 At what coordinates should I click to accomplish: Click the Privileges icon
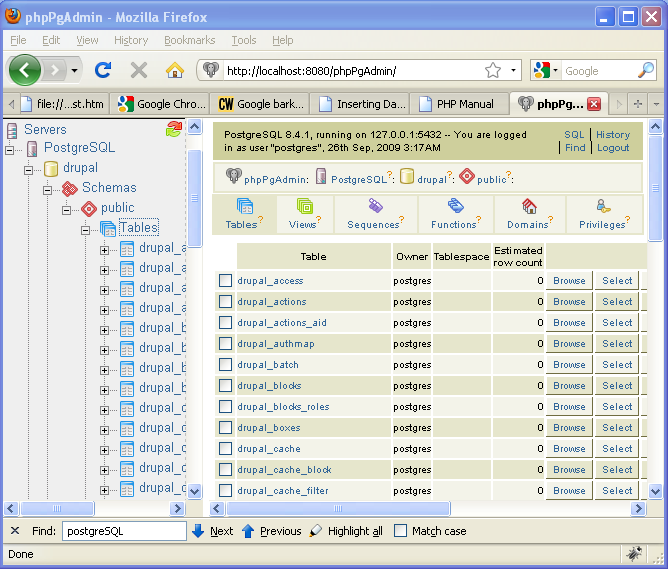pos(603,206)
